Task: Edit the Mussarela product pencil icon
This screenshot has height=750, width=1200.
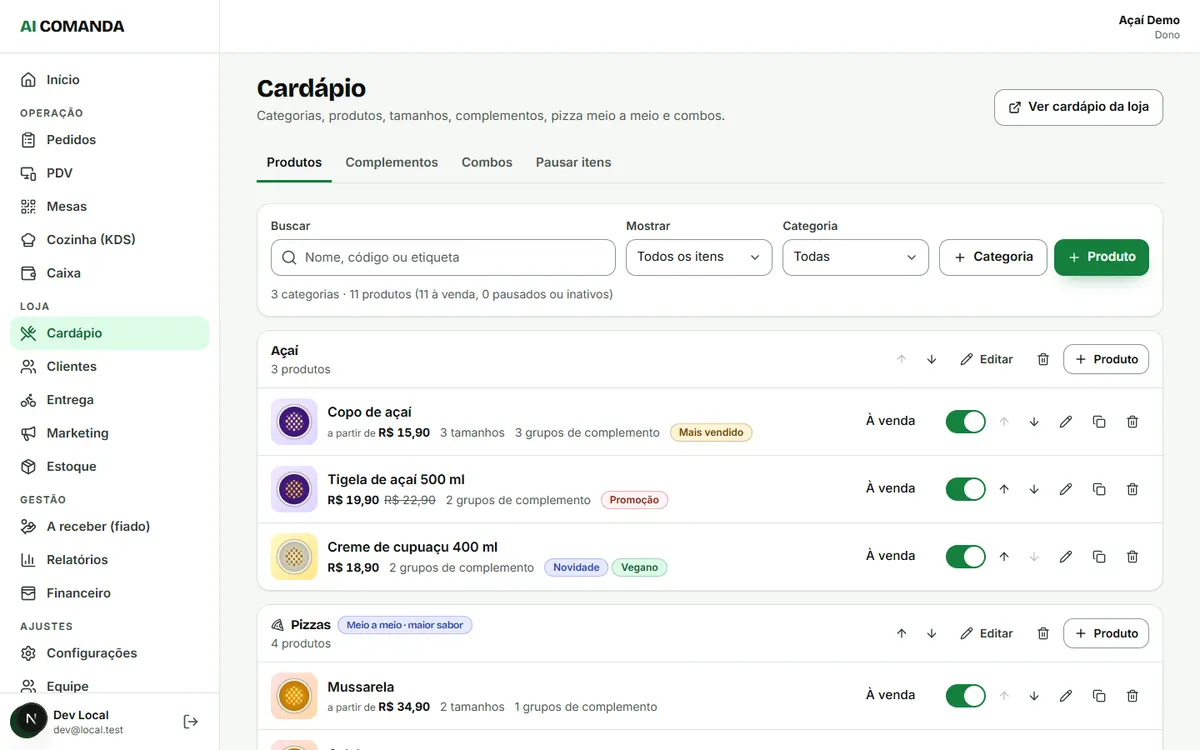Action: point(1066,696)
